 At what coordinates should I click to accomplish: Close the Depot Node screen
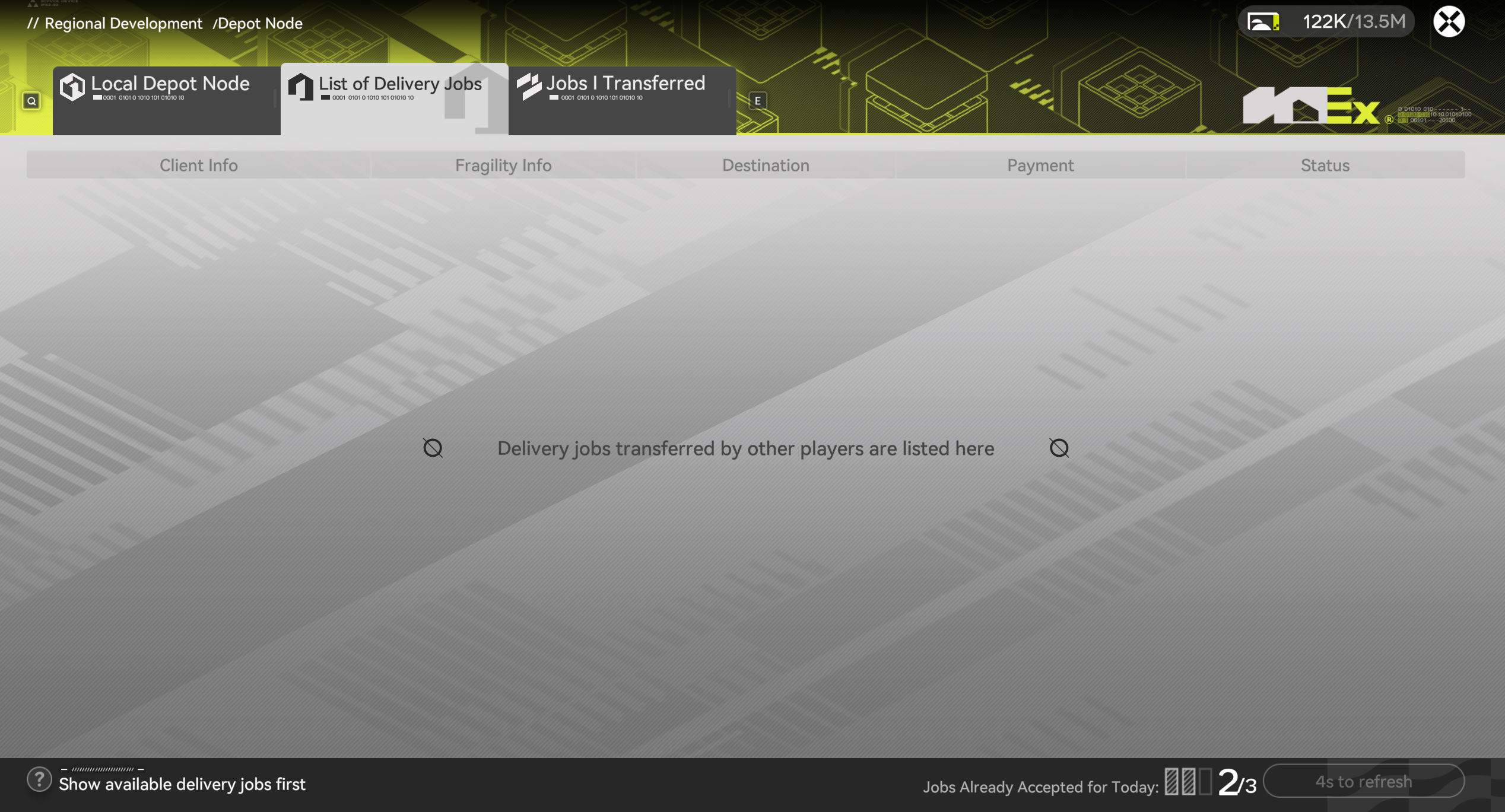coord(1449,22)
